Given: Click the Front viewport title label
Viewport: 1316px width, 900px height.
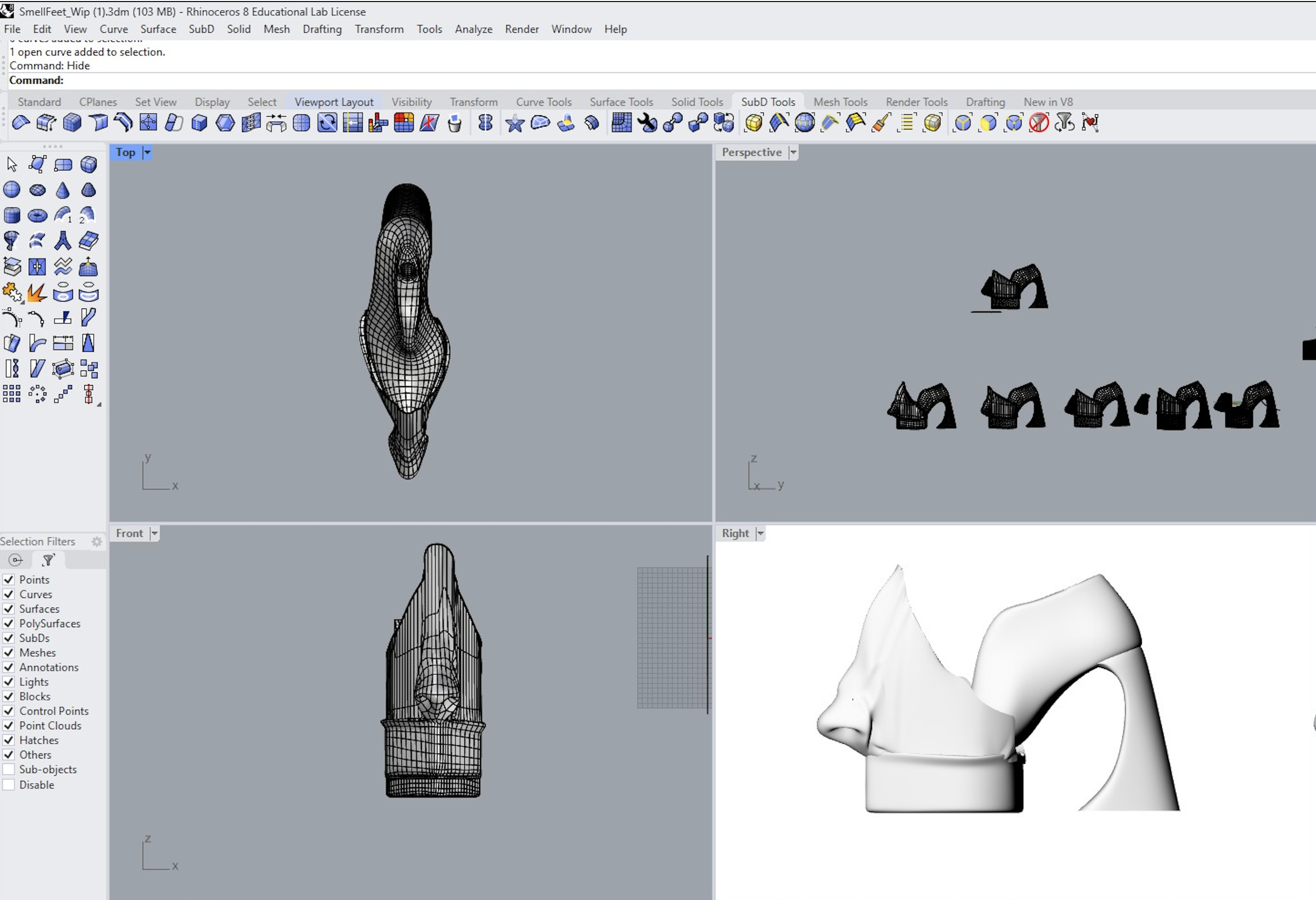Looking at the screenshot, I should (x=129, y=533).
